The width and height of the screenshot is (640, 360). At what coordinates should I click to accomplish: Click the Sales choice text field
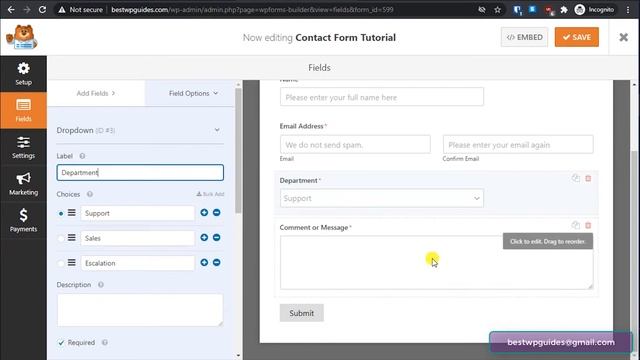[138, 238]
